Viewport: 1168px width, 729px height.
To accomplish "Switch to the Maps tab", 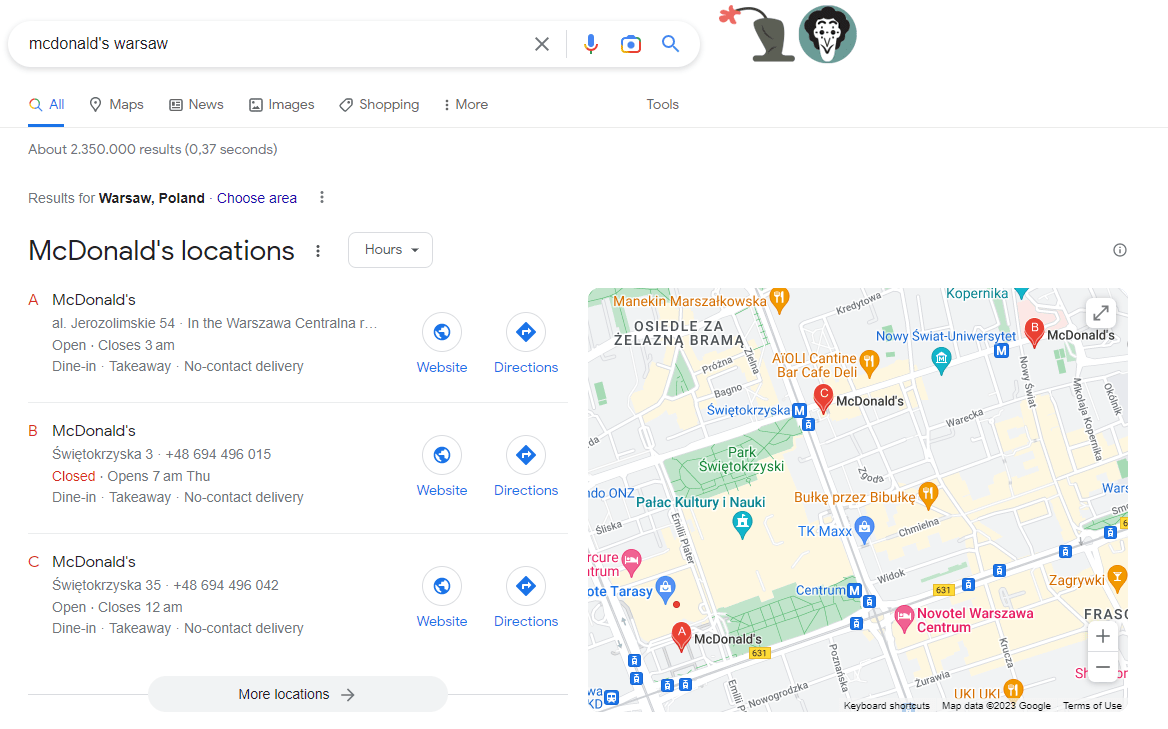I will point(116,104).
